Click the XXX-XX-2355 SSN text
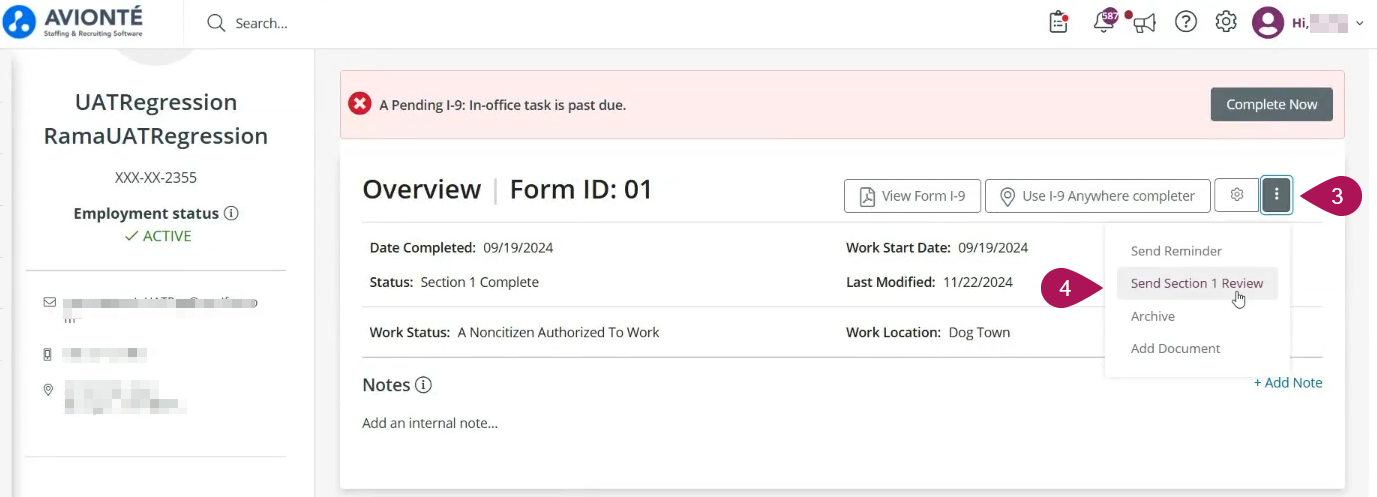 pos(156,178)
